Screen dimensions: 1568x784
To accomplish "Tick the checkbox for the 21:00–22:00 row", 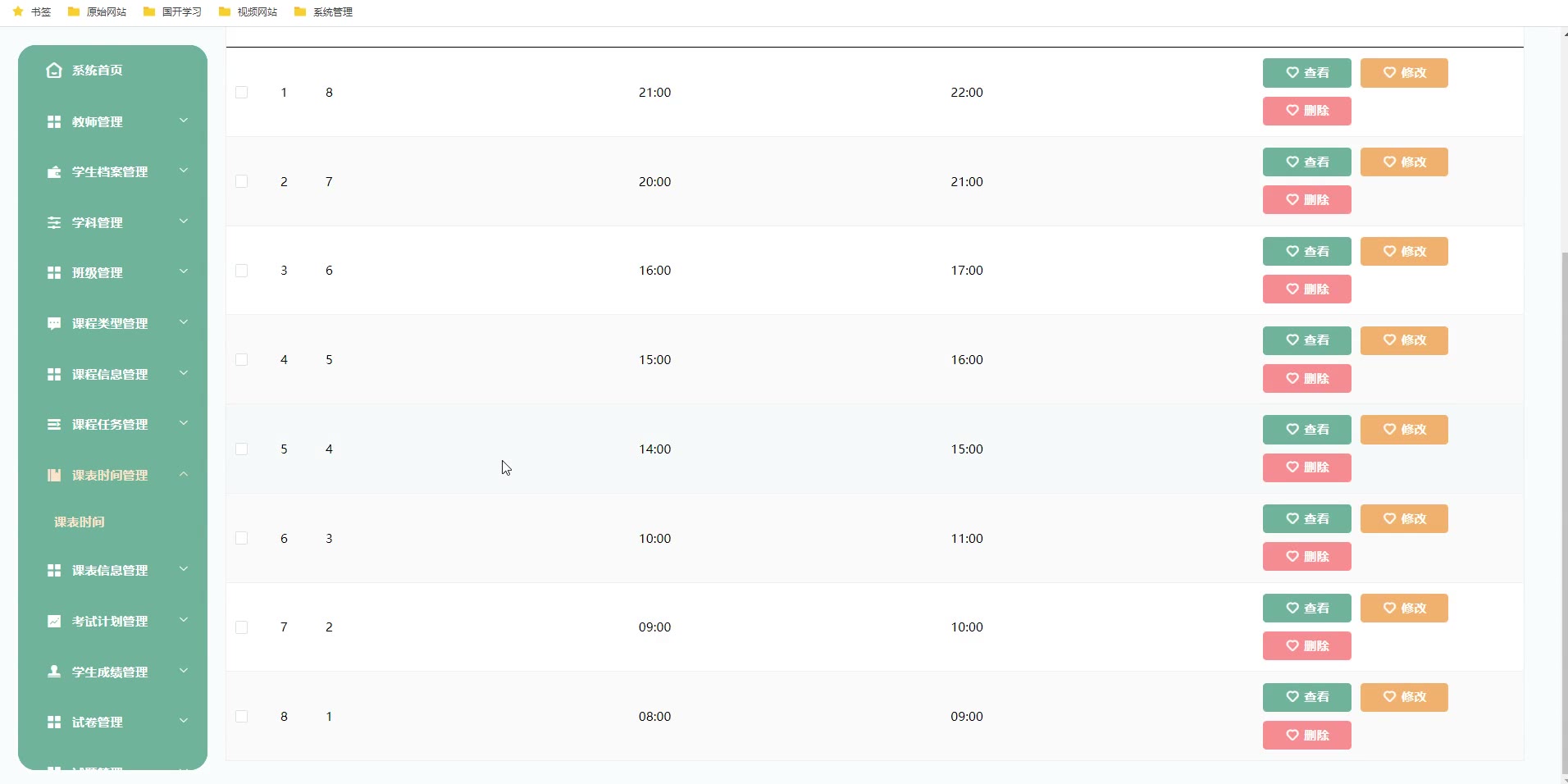I will point(241,93).
